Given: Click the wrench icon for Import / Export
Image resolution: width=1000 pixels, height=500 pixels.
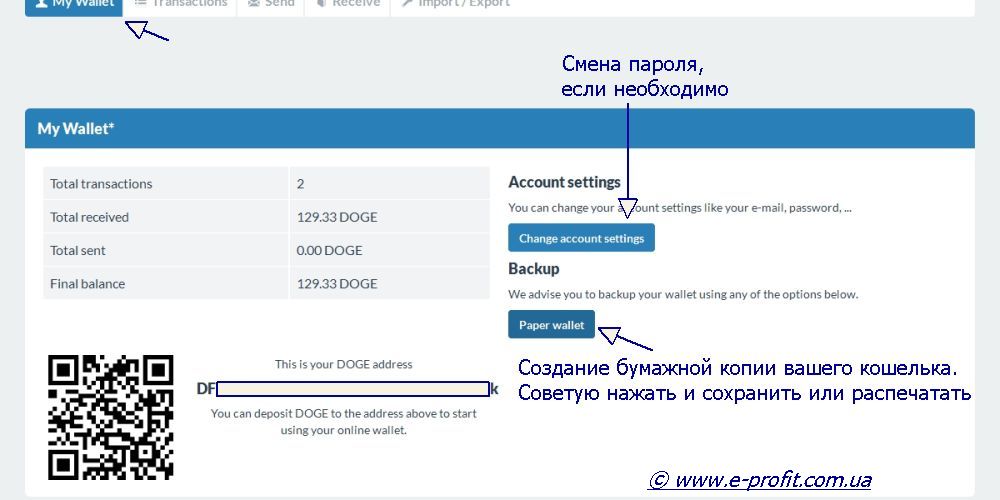Looking at the screenshot, I should (x=407, y=3).
